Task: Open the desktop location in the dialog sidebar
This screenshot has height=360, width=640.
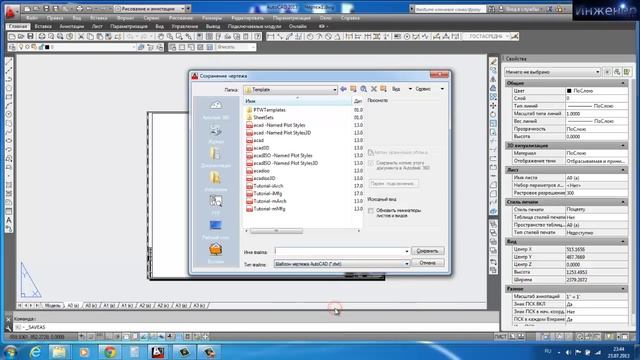Action: pos(216,229)
